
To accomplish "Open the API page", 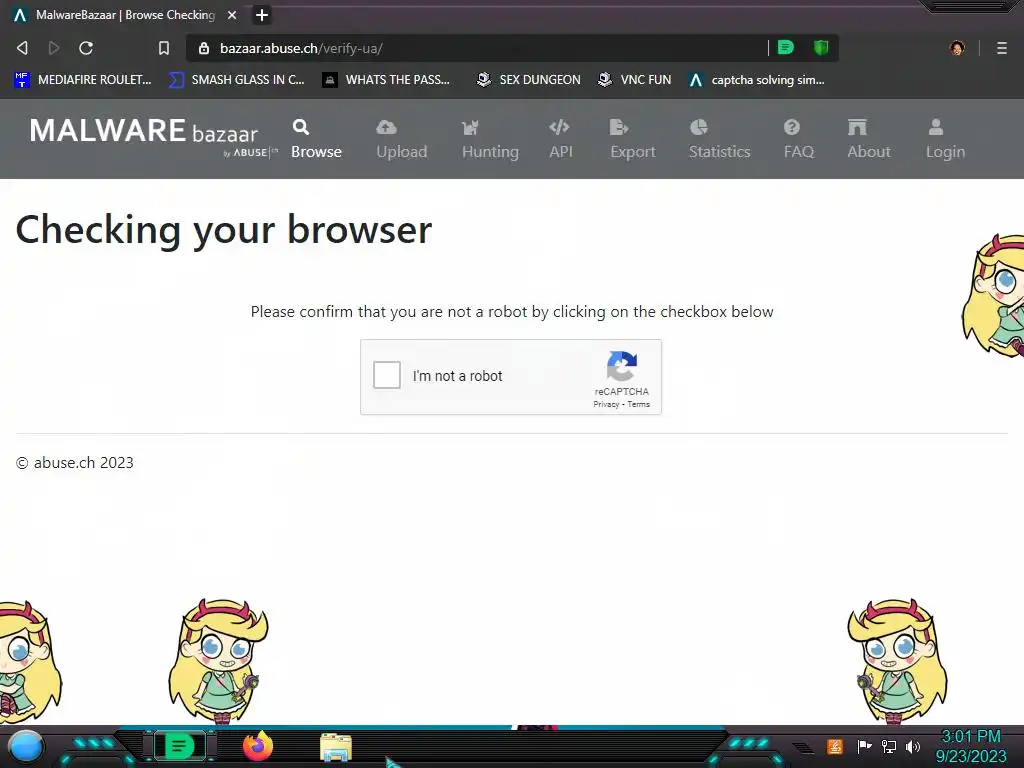I will click(560, 139).
